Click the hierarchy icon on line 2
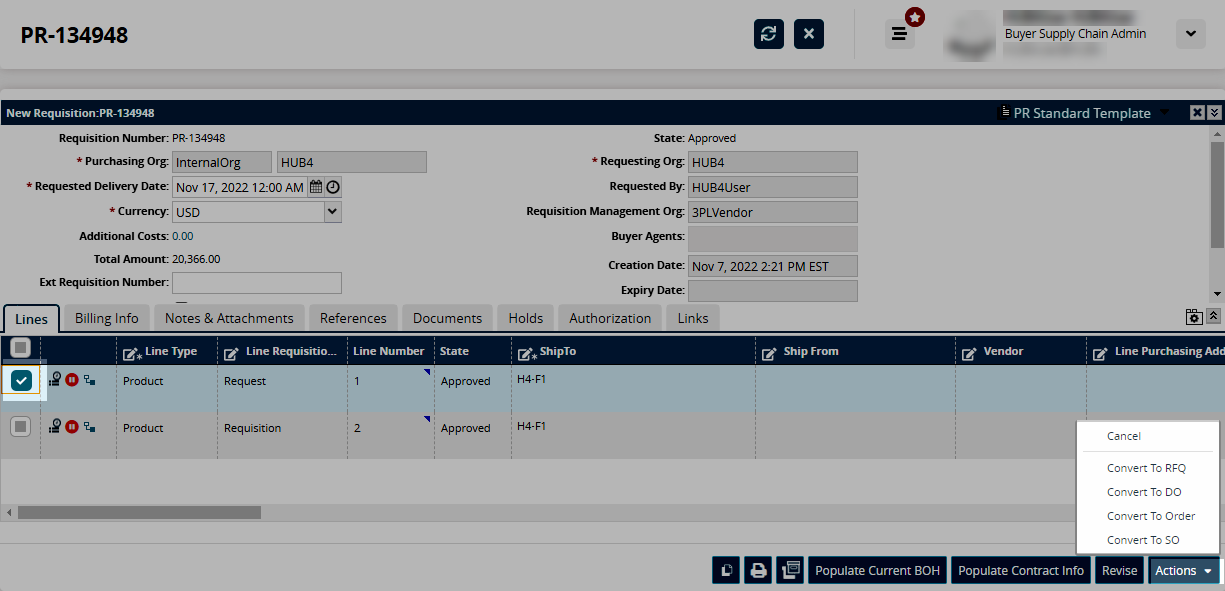 click(x=90, y=428)
